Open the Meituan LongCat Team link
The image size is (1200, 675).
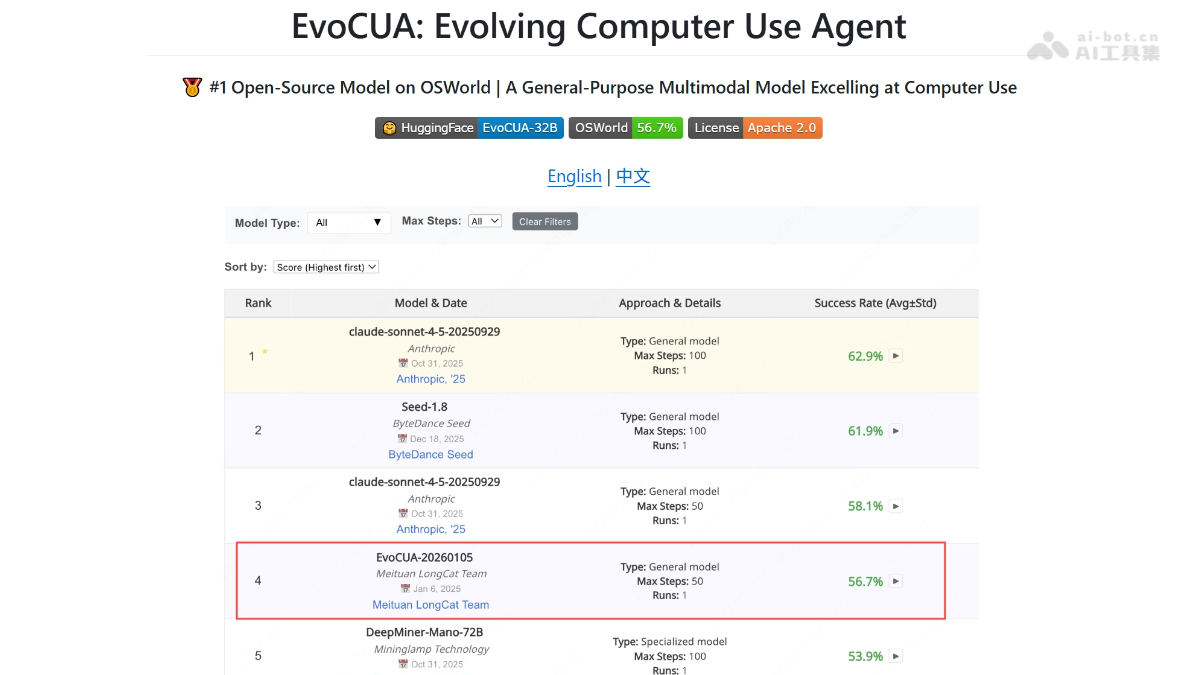[432, 604]
